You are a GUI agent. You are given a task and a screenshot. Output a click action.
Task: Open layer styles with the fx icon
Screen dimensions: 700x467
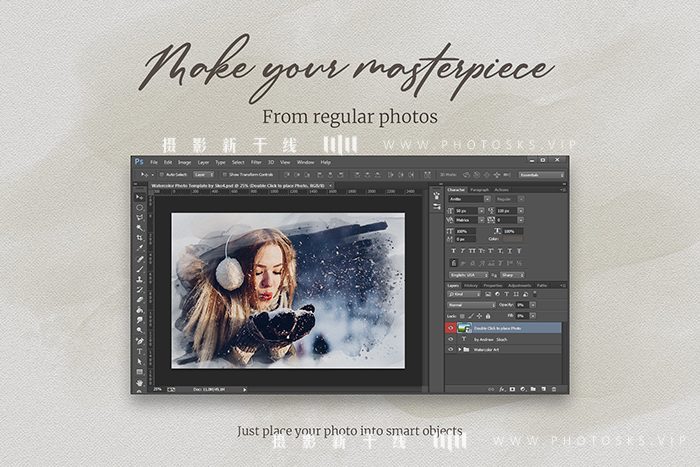502,389
